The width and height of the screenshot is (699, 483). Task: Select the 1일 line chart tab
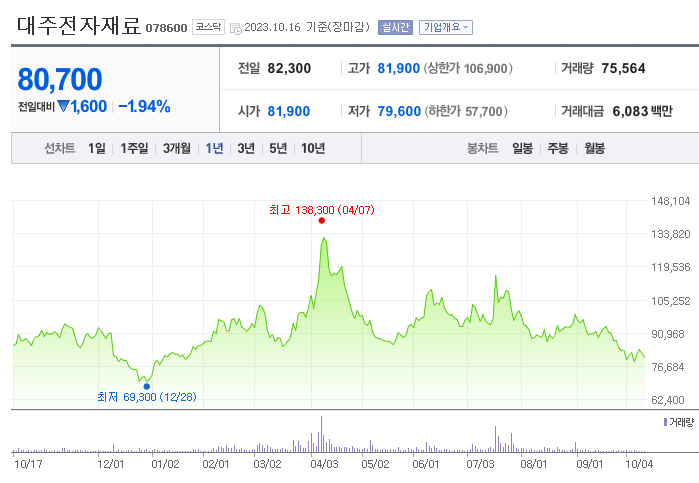[x=97, y=148]
